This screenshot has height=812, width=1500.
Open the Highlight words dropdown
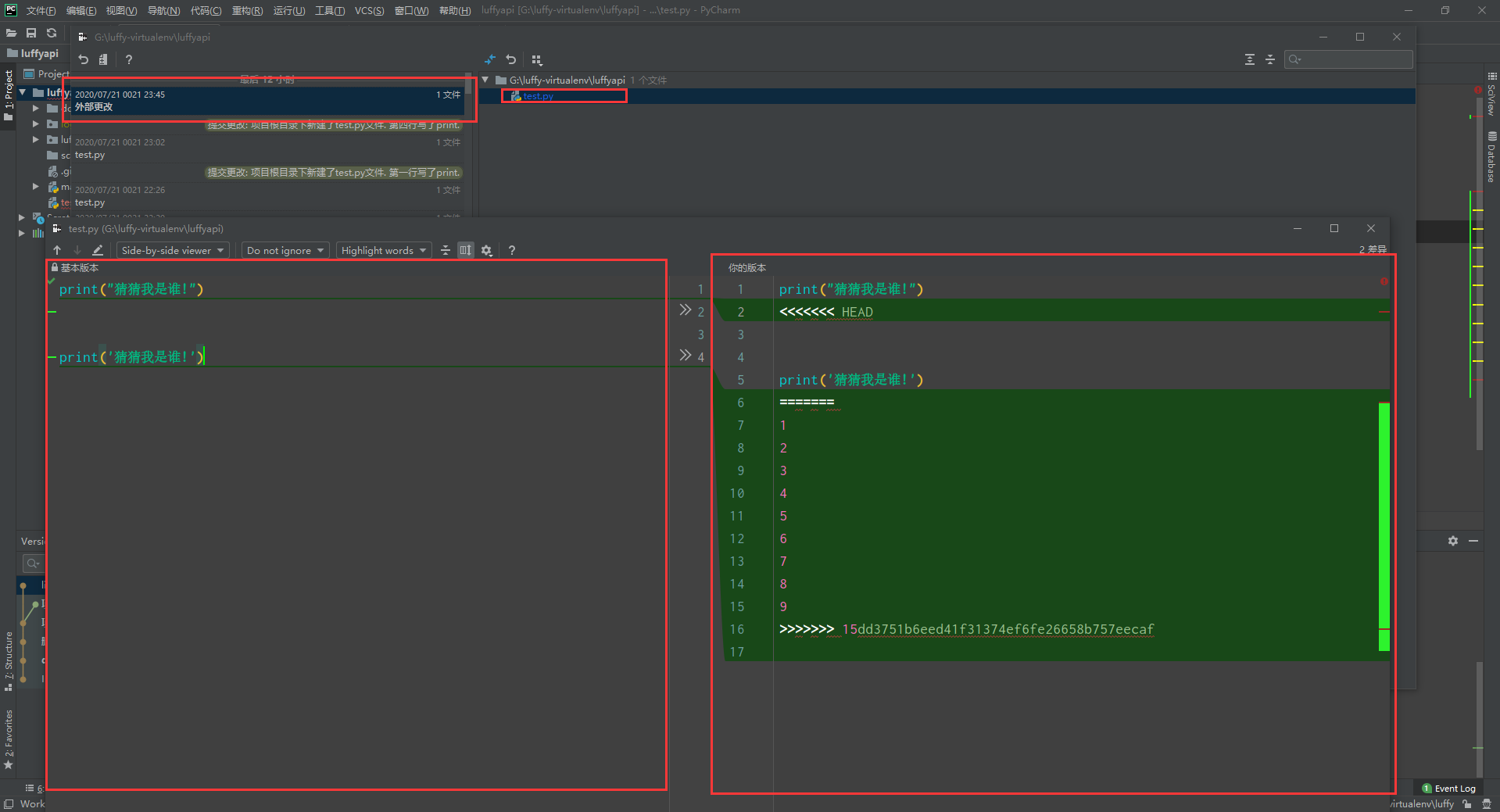pos(383,250)
